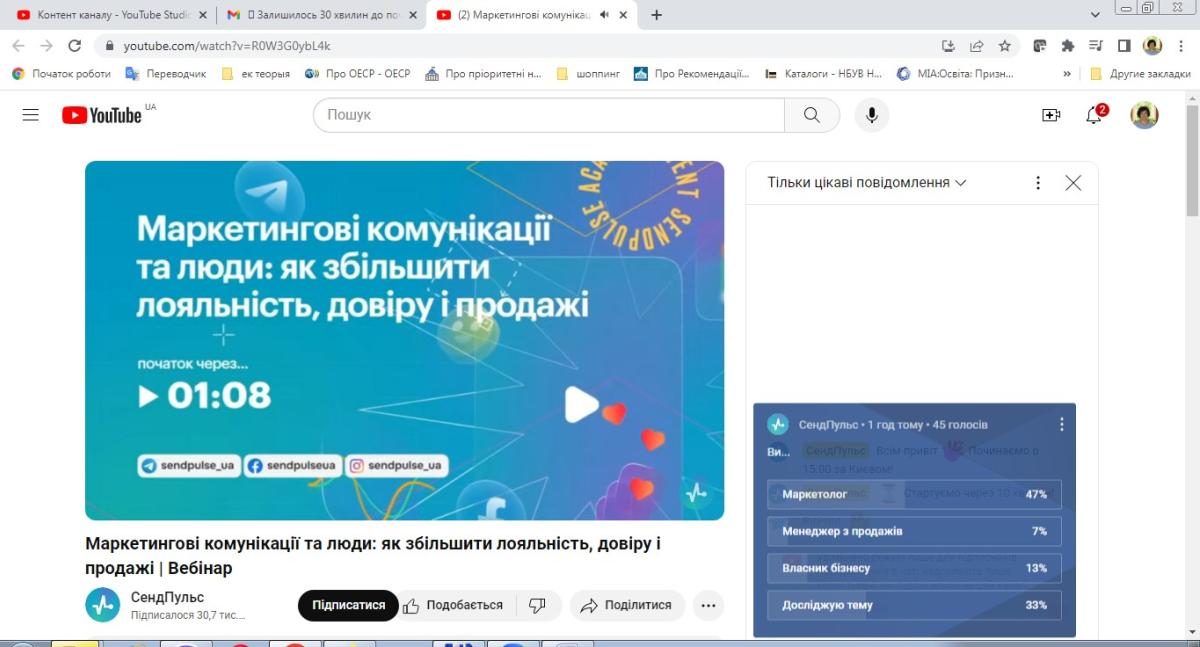Expand tab search chevron
This screenshot has height=647, width=1200.
(x=1095, y=15)
